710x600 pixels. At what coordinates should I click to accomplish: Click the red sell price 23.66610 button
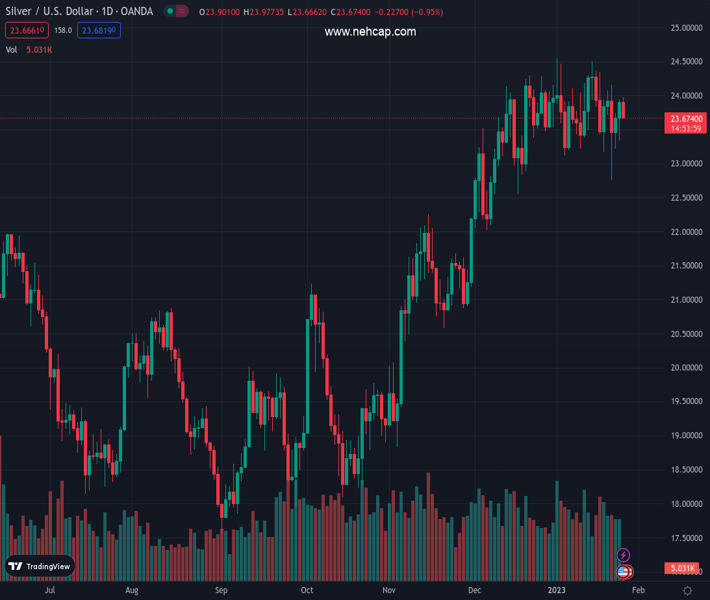click(x=23, y=31)
